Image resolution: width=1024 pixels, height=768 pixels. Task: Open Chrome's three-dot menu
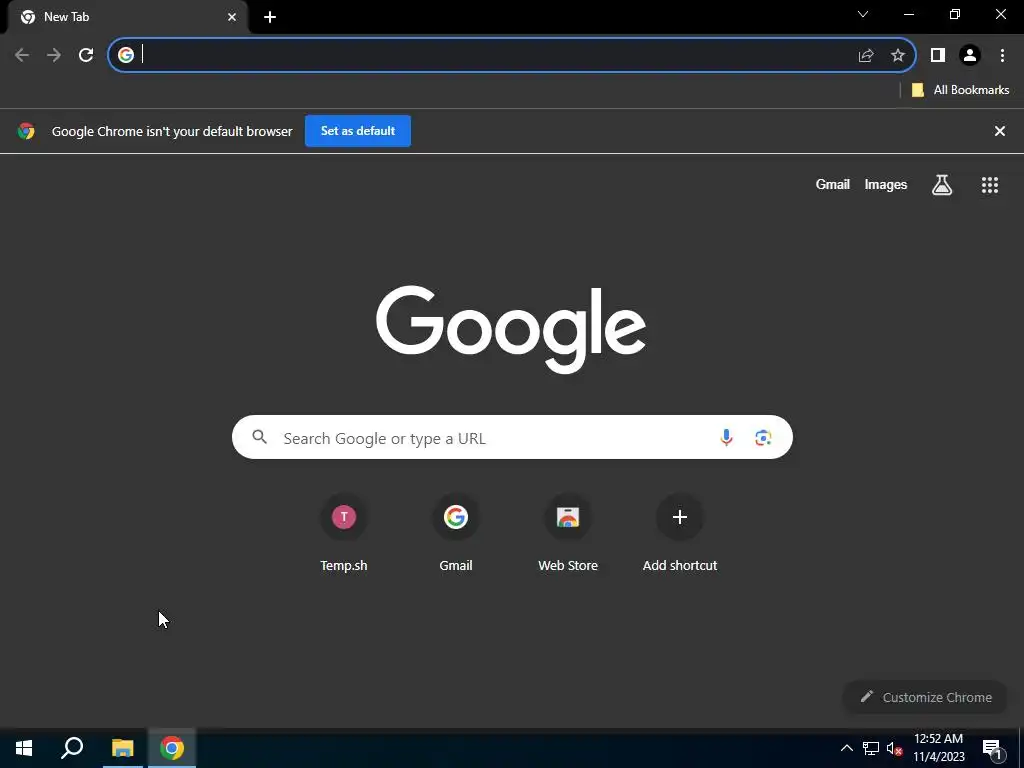1002,55
